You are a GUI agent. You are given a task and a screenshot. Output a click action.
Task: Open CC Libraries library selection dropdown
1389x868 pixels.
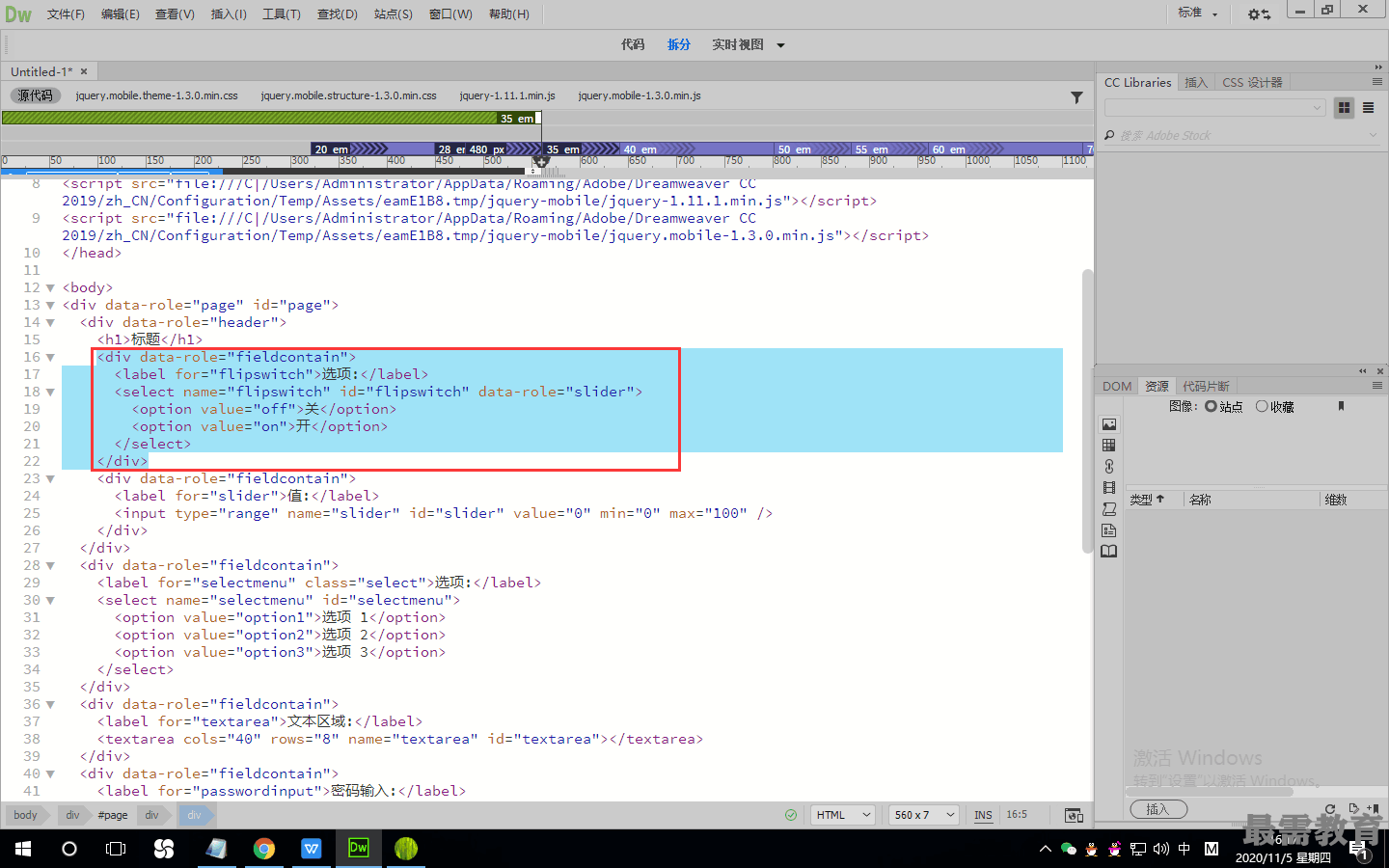click(x=1214, y=108)
